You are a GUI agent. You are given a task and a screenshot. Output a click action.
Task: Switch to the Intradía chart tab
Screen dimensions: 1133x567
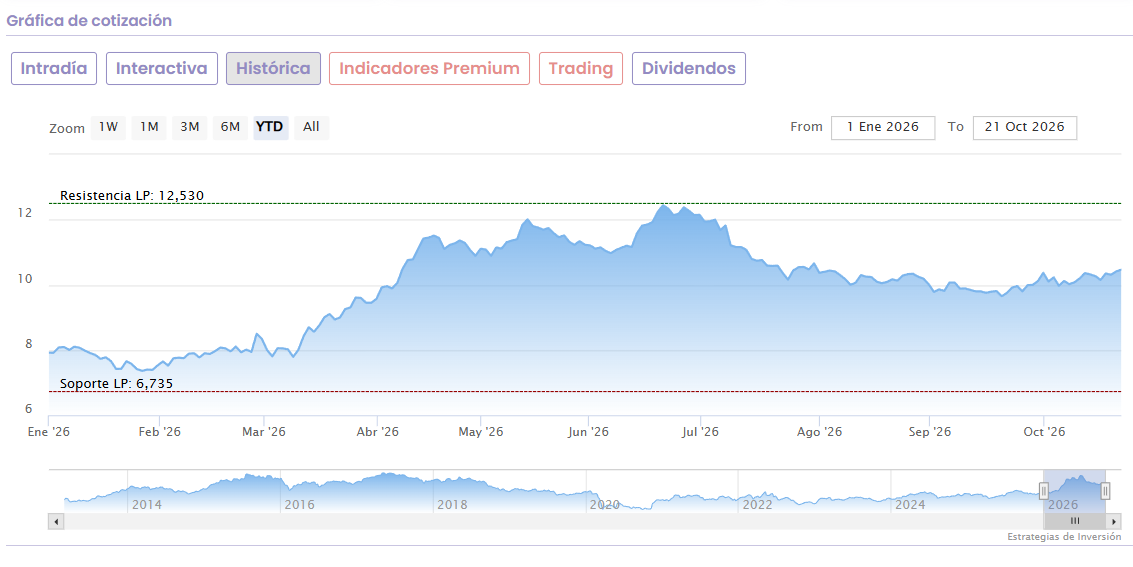click(x=53, y=69)
